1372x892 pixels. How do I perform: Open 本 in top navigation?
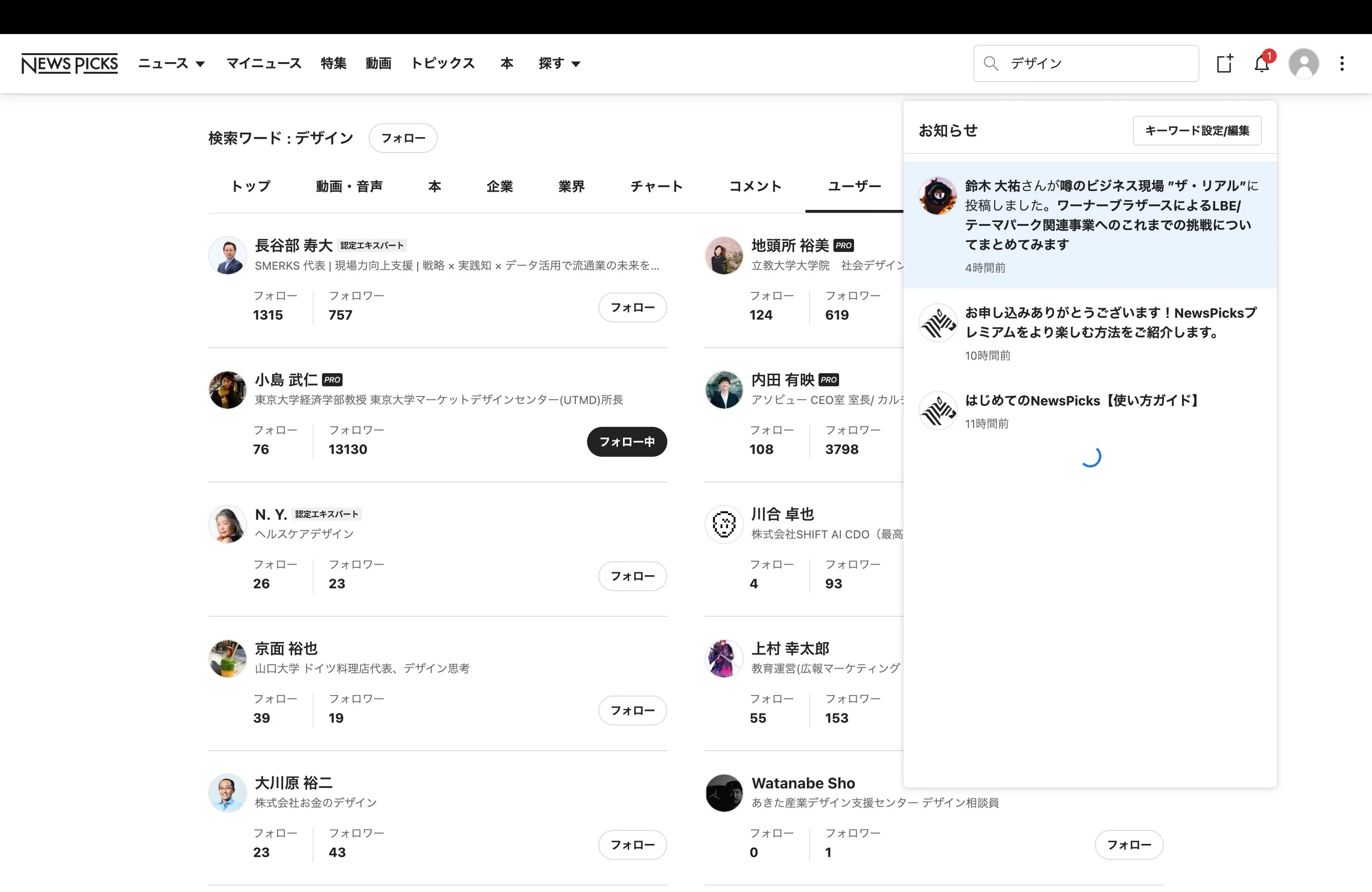(507, 63)
